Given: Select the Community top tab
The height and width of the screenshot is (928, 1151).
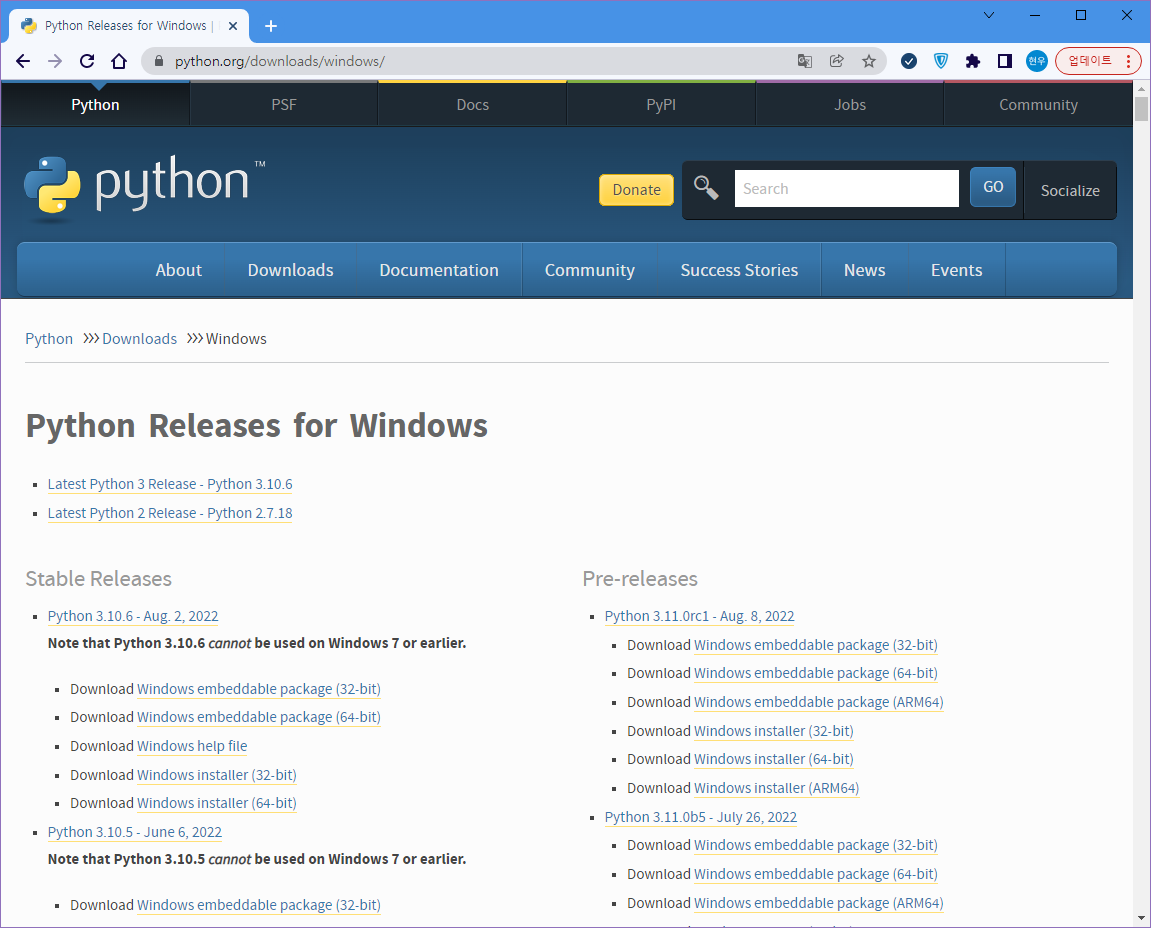Looking at the screenshot, I should (x=1038, y=105).
